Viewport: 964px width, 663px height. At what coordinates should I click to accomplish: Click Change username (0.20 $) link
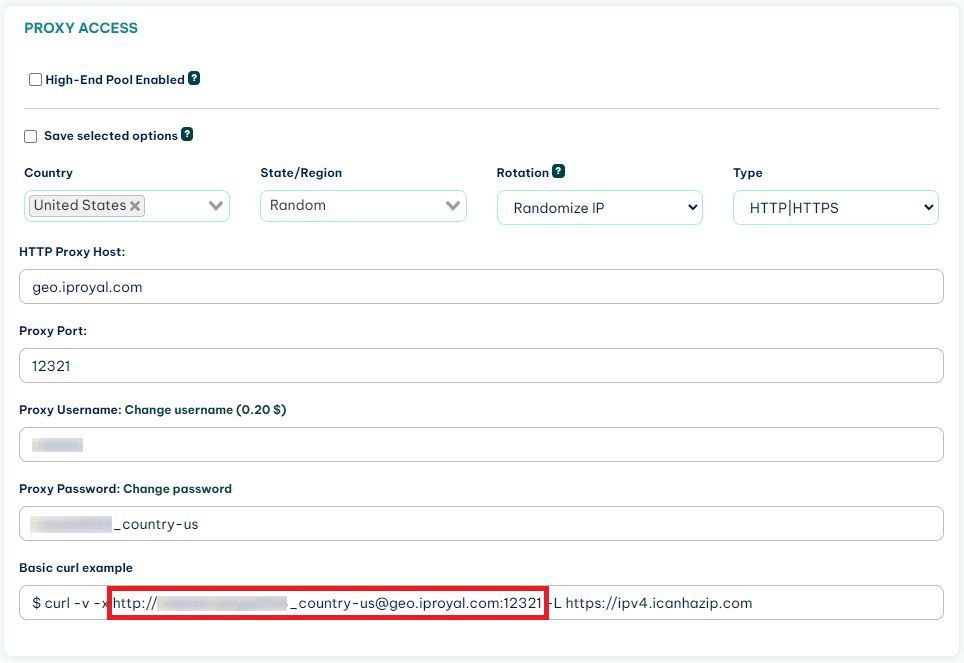205,410
